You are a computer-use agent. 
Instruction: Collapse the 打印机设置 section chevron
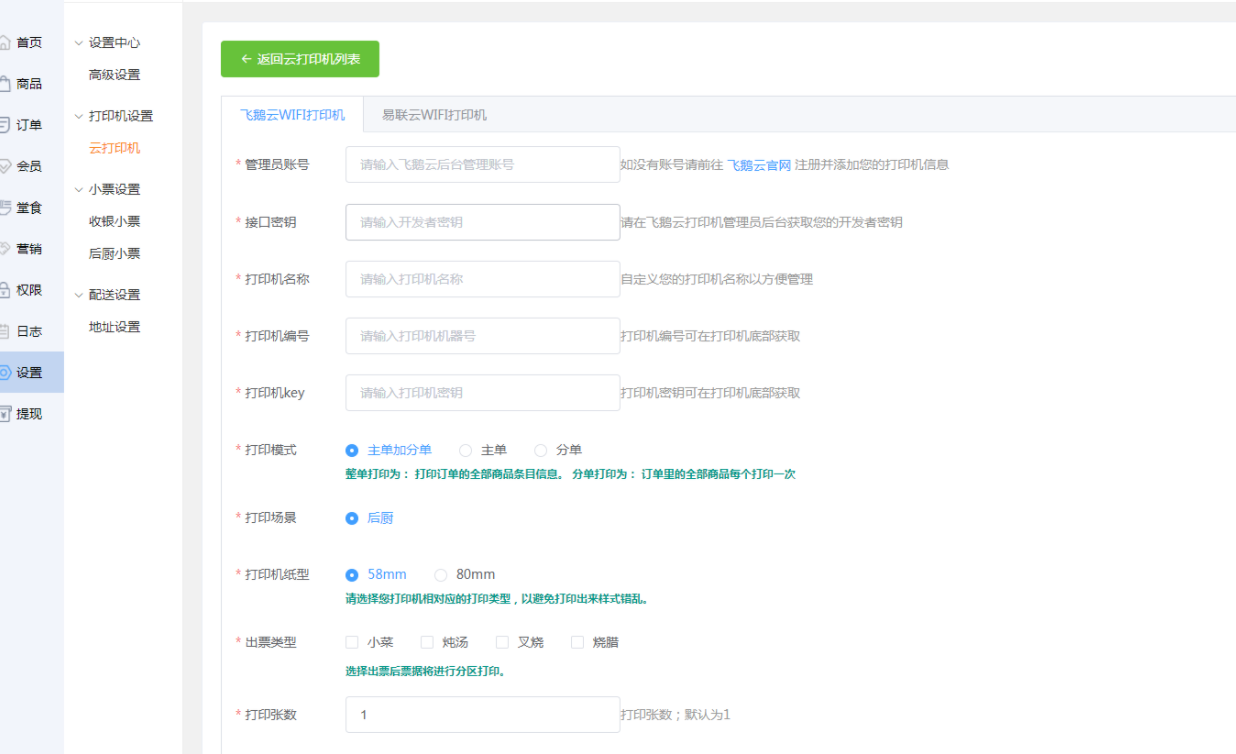(79, 116)
